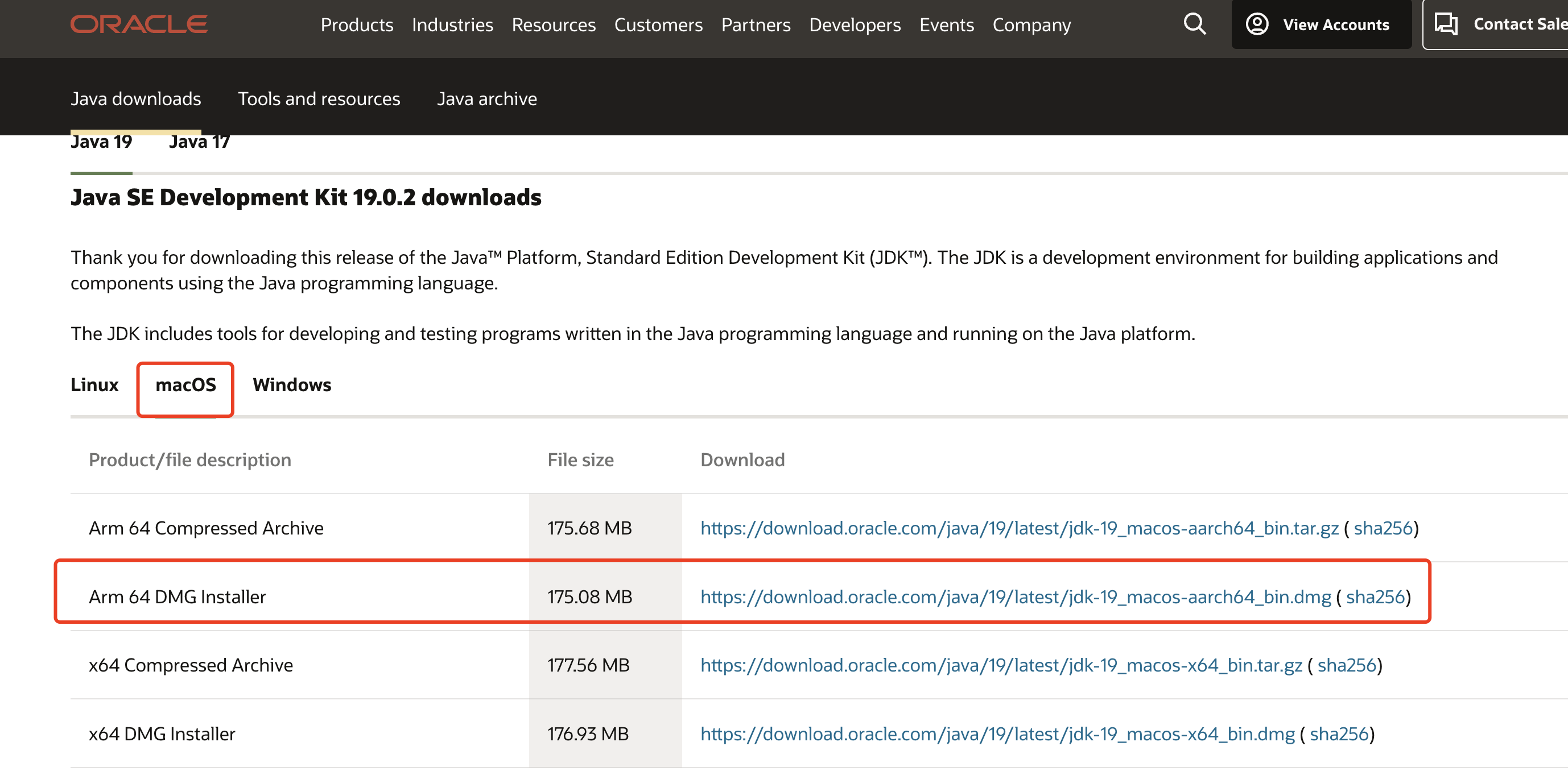This screenshot has height=779, width=1568.
Task: Click the Contact Sales button
Action: point(1495,24)
